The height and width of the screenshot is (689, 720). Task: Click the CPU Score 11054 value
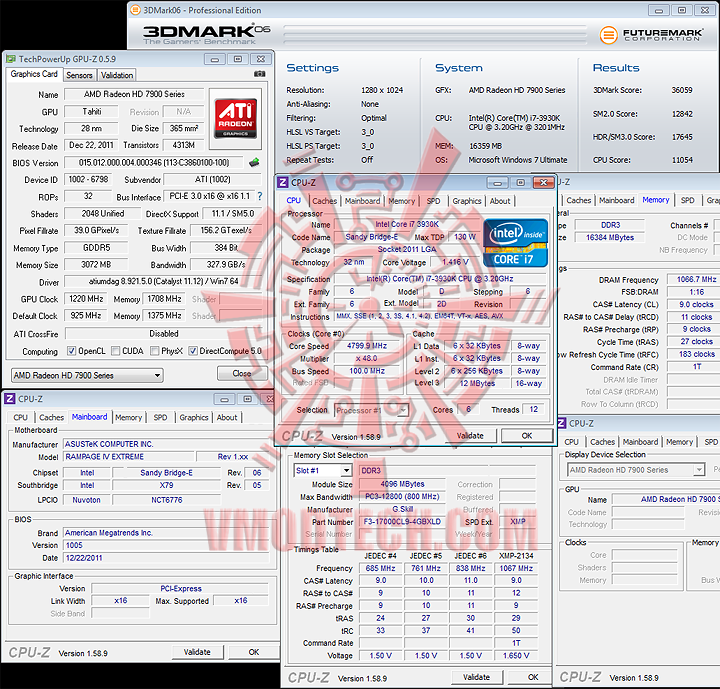click(x=682, y=160)
